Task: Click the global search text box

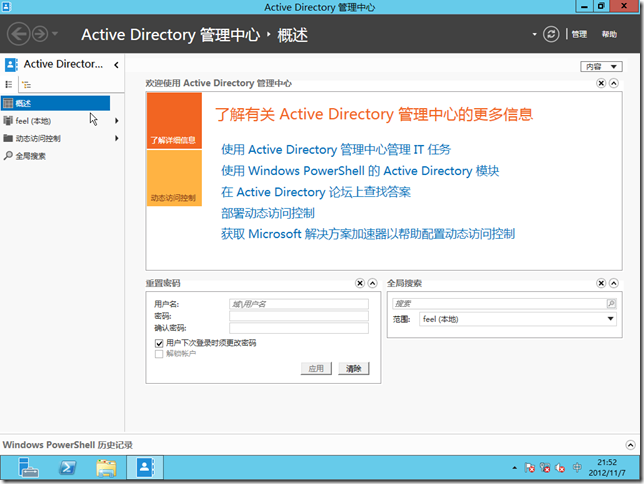Action: point(499,304)
